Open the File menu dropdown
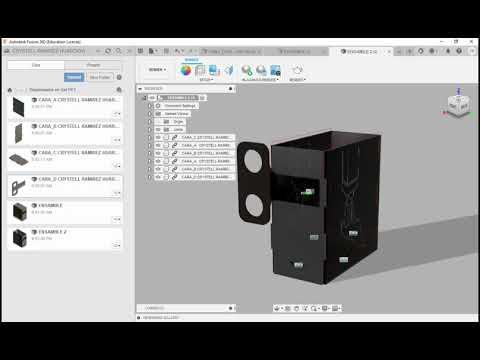The width and height of the screenshot is (480, 360). click(153, 51)
